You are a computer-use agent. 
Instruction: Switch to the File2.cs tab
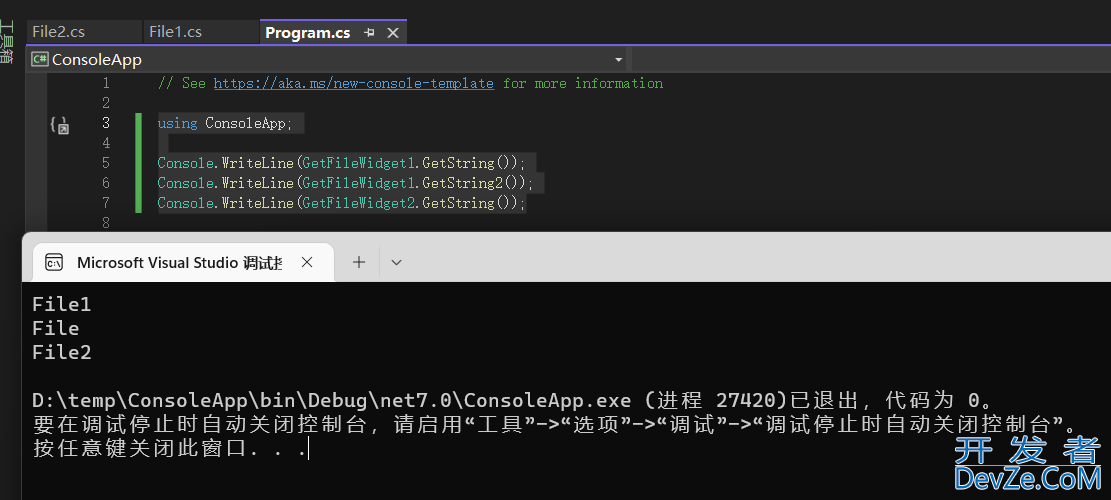pos(59,32)
